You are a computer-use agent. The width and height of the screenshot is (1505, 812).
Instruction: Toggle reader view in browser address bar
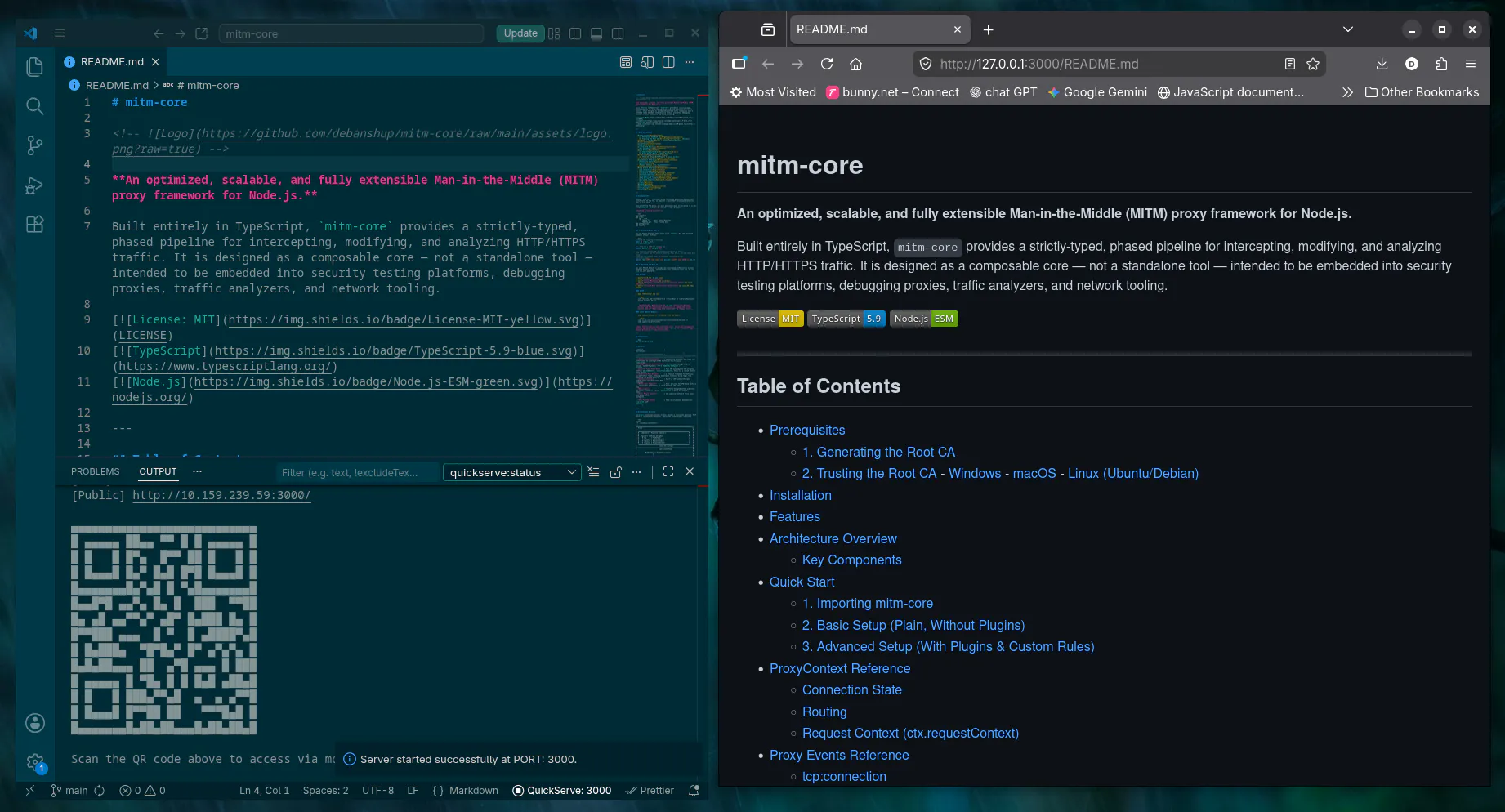click(x=1290, y=64)
